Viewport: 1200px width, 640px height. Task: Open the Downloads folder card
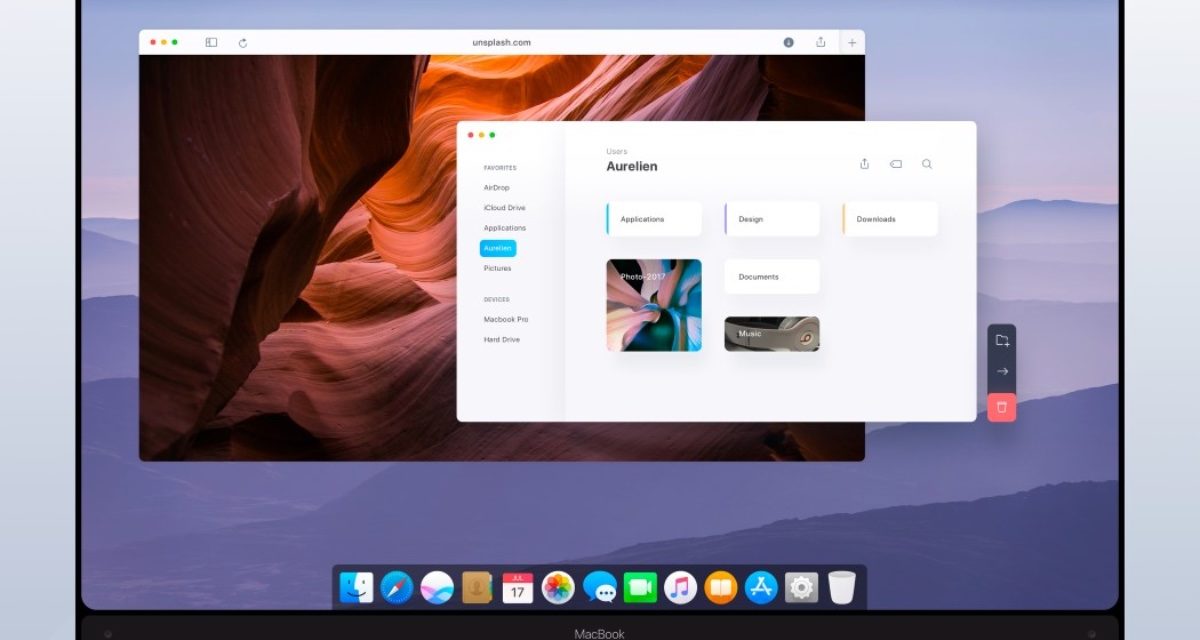click(890, 219)
